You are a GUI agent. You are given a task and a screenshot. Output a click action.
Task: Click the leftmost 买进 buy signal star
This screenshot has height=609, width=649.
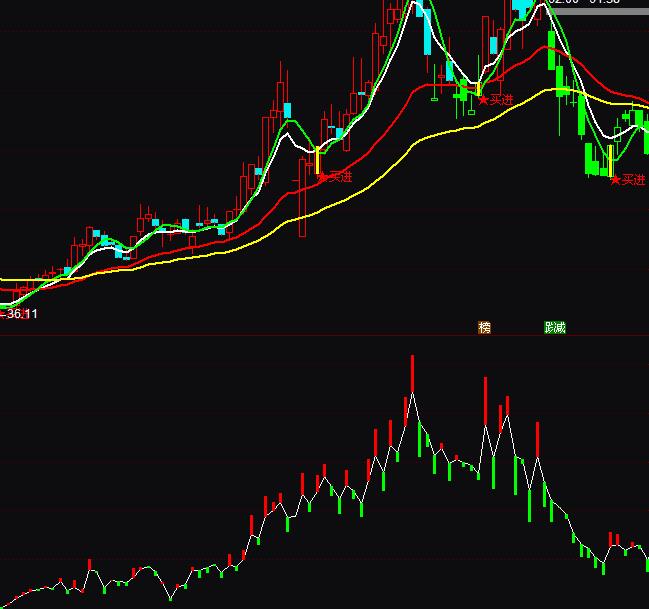[335, 177]
